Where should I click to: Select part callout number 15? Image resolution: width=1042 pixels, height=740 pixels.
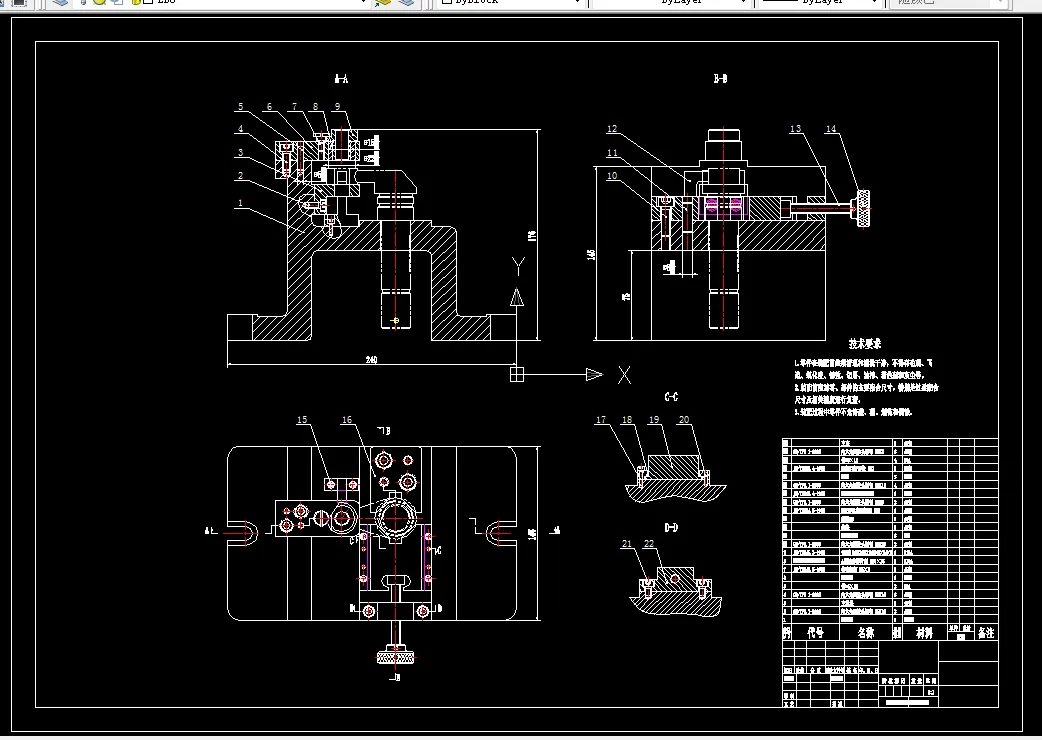pos(302,420)
